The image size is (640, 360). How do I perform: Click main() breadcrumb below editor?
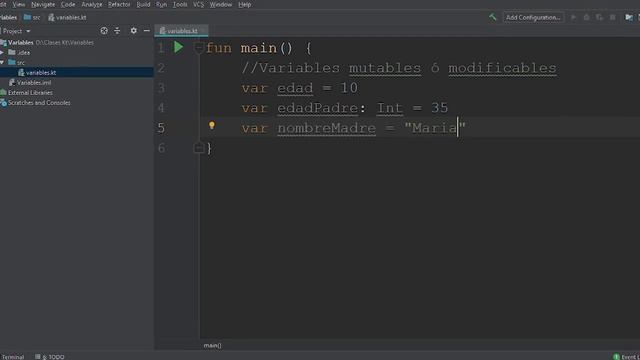coord(212,345)
